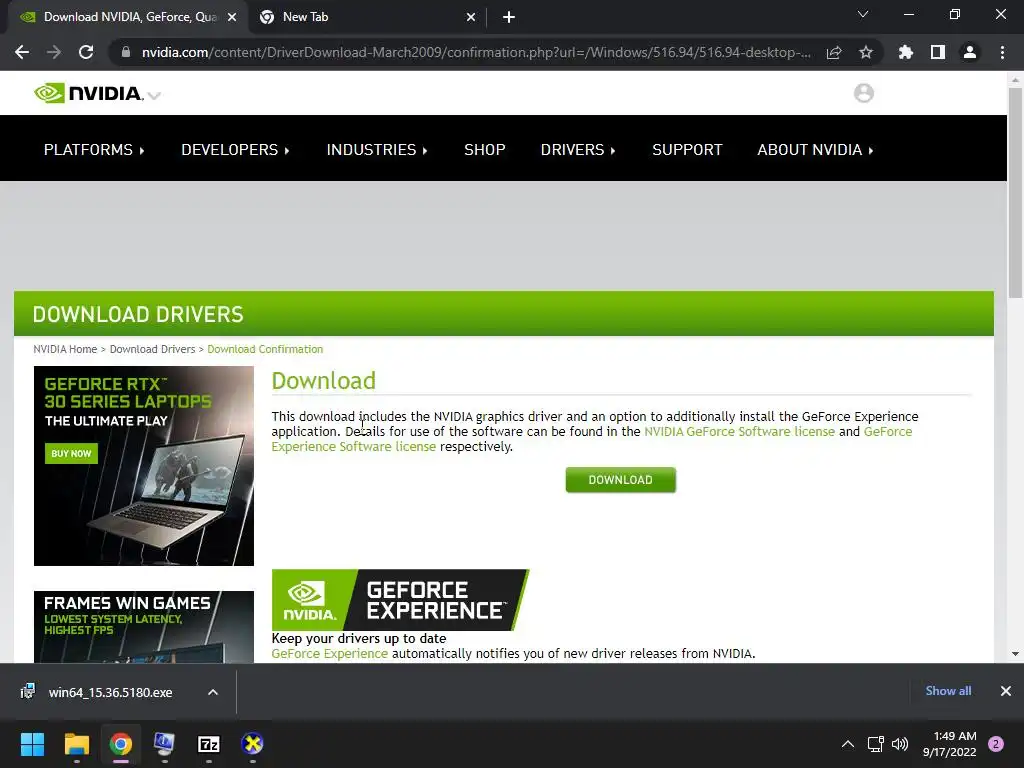Click the GeForce Experience logo banner
The width and height of the screenshot is (1024, 768).
coord(400,600)
